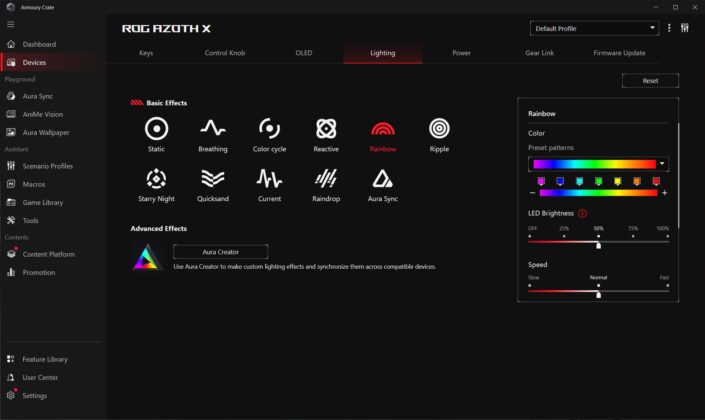Click the lighting panel vertical scrollbar
Screen dimensions: 705x420
pyautogui.click(x=678, y=175)
